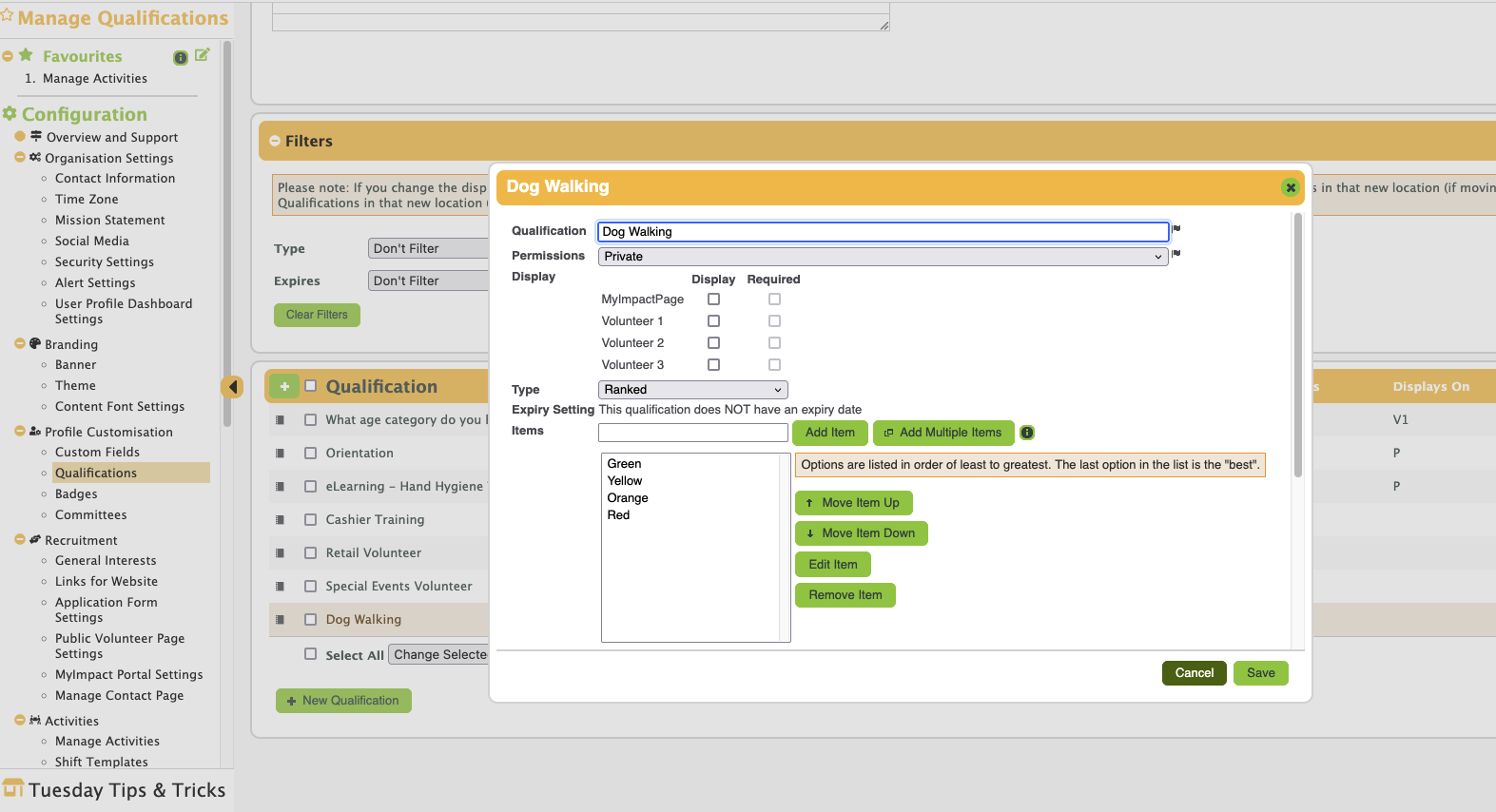This screenshot has height=812, width=1496.
Task: Click the green plus icon in Qualification header
Action: (x=283, y=386)
